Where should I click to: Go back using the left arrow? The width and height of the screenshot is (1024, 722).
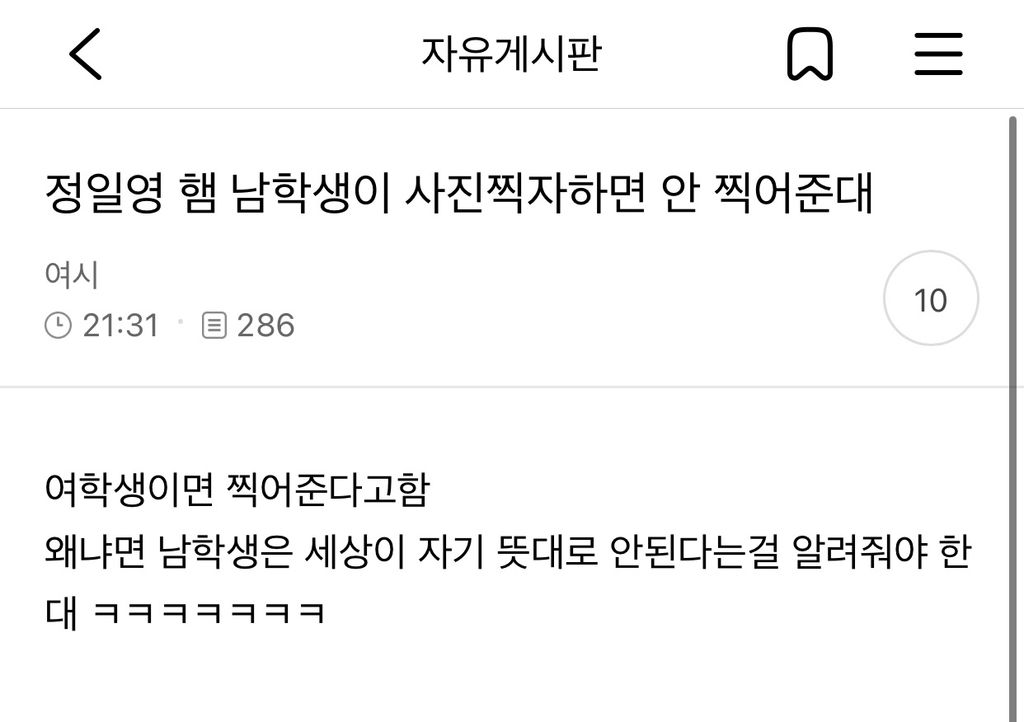86,54
